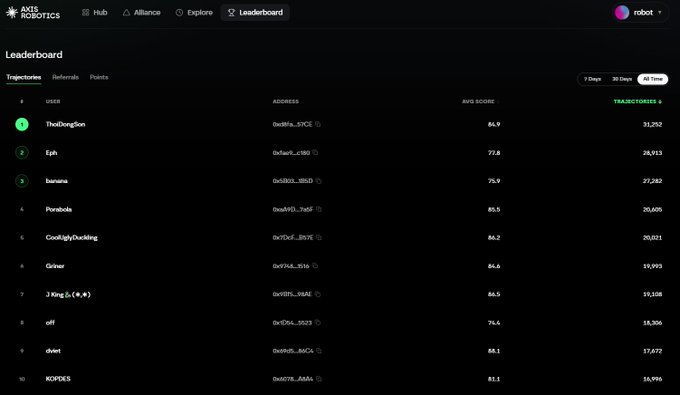Select user ThoiDongSon
The height and width of the screenshot is (395, 680).
click(x=65, y=124)
